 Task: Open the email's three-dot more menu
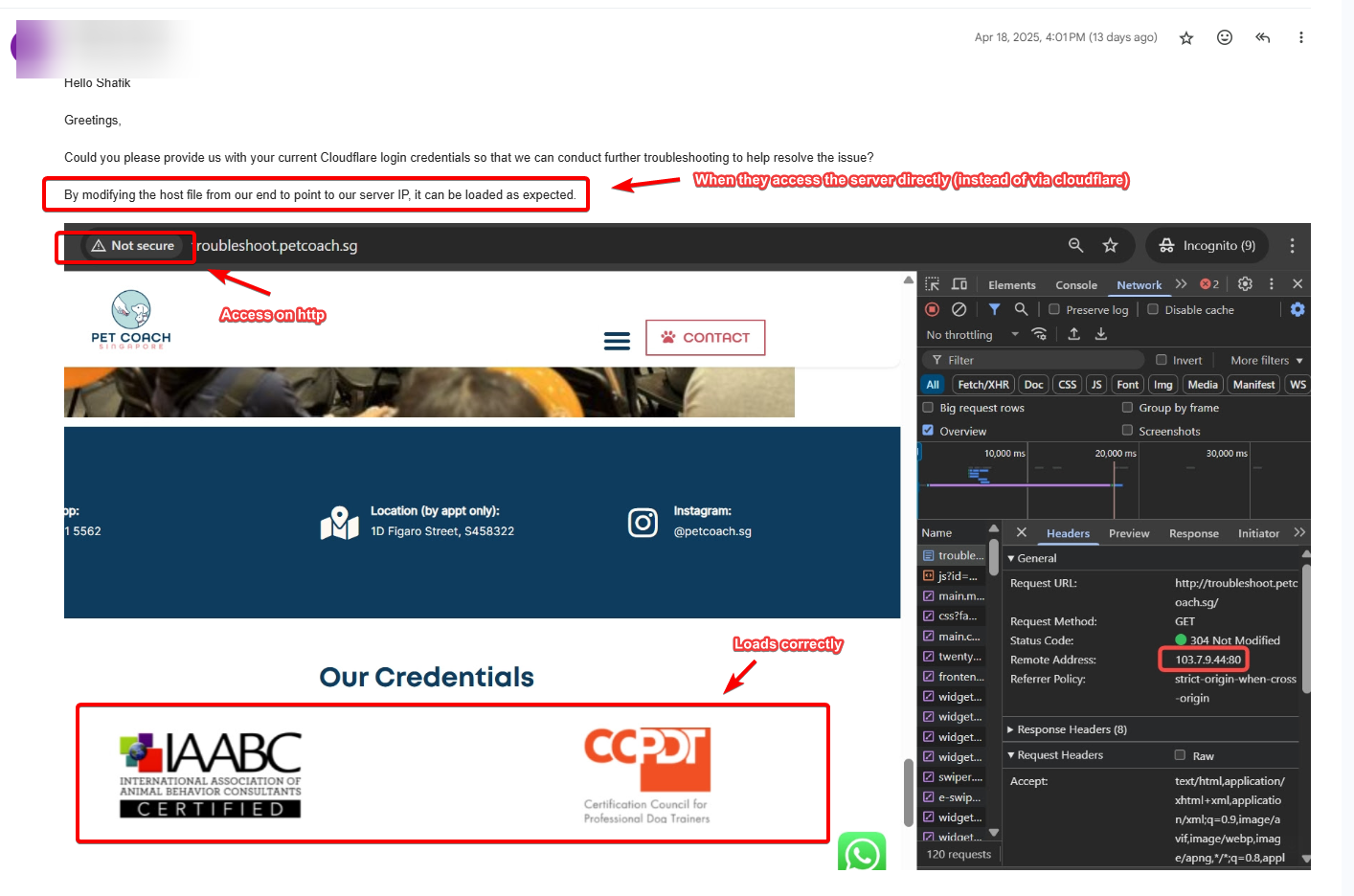tap(1300, 37)
